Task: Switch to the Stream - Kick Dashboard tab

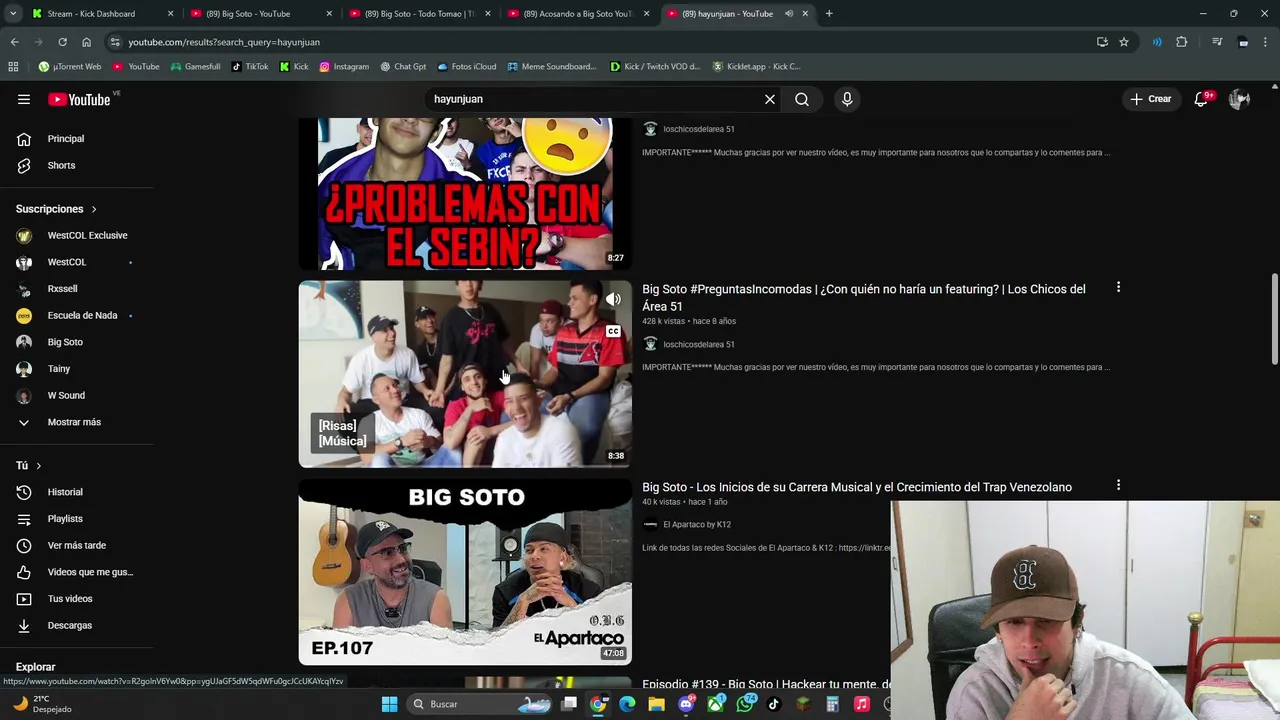Action: coord(91,14)
